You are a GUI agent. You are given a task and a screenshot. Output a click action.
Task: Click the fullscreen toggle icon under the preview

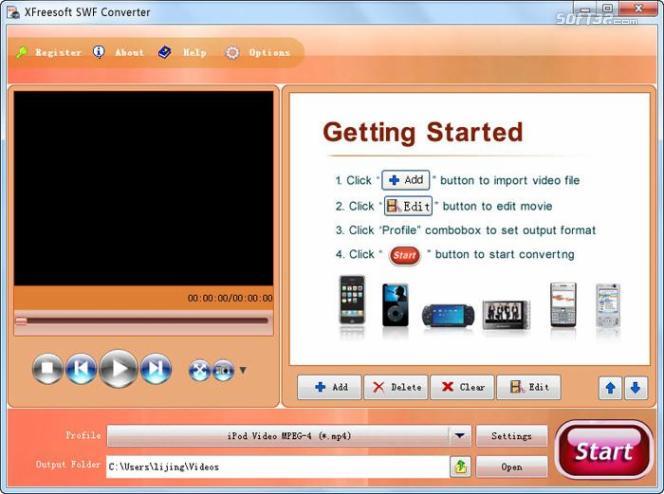click(x=199, y=370)
